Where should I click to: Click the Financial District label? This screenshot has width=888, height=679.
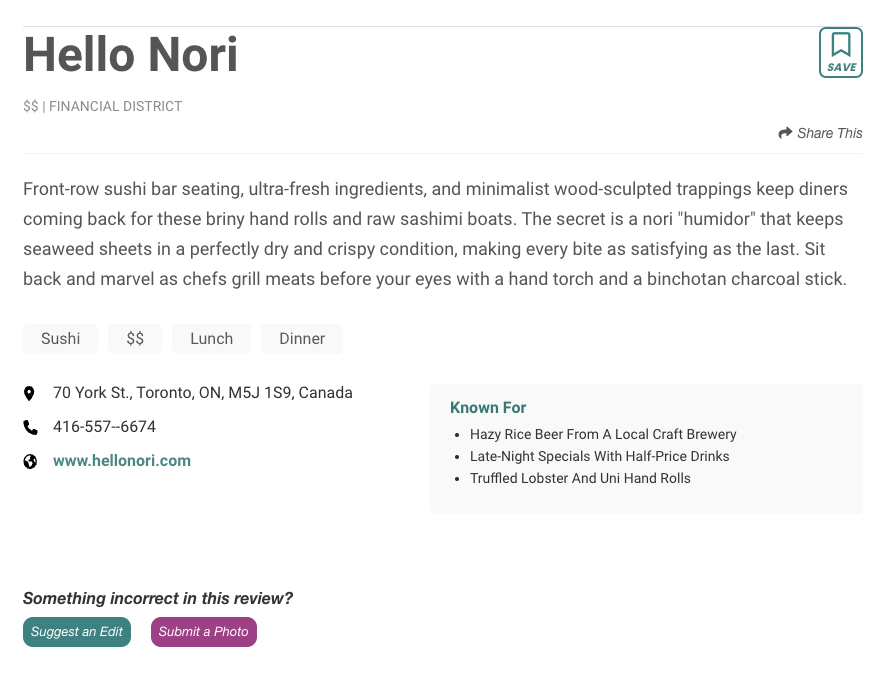(x=115, y=106)
